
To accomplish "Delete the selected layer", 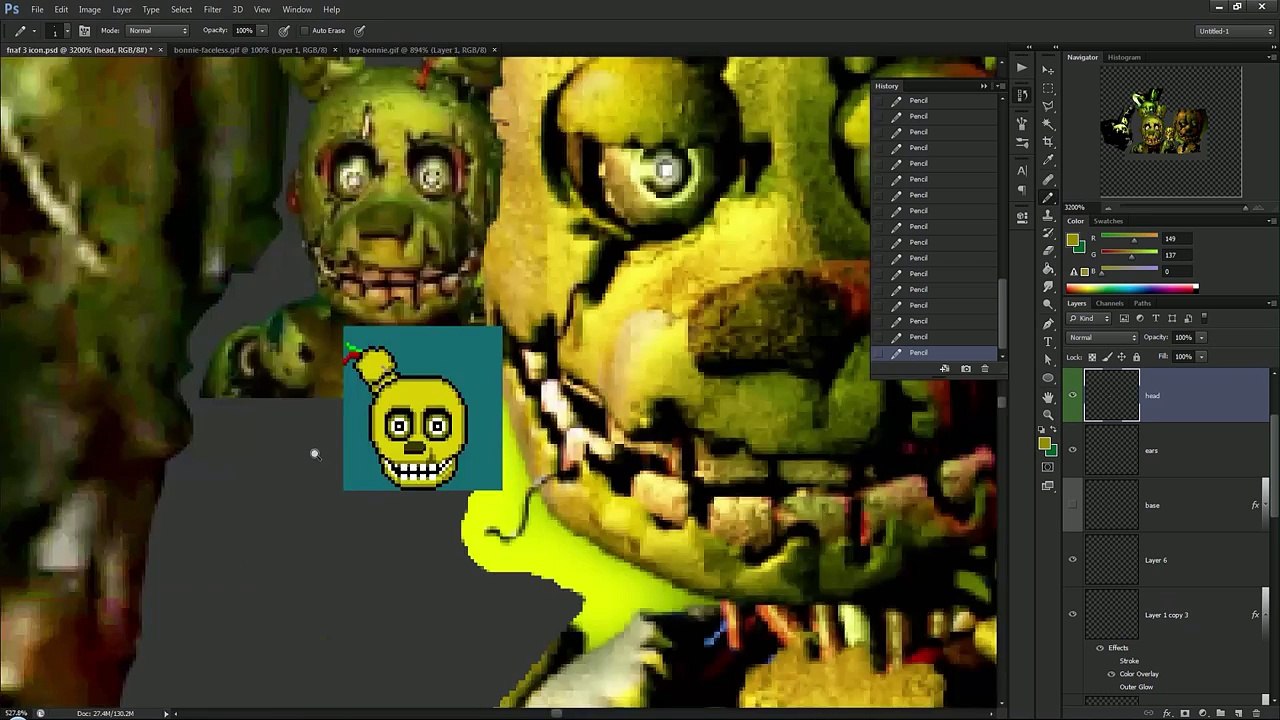I will point(1257,713).
